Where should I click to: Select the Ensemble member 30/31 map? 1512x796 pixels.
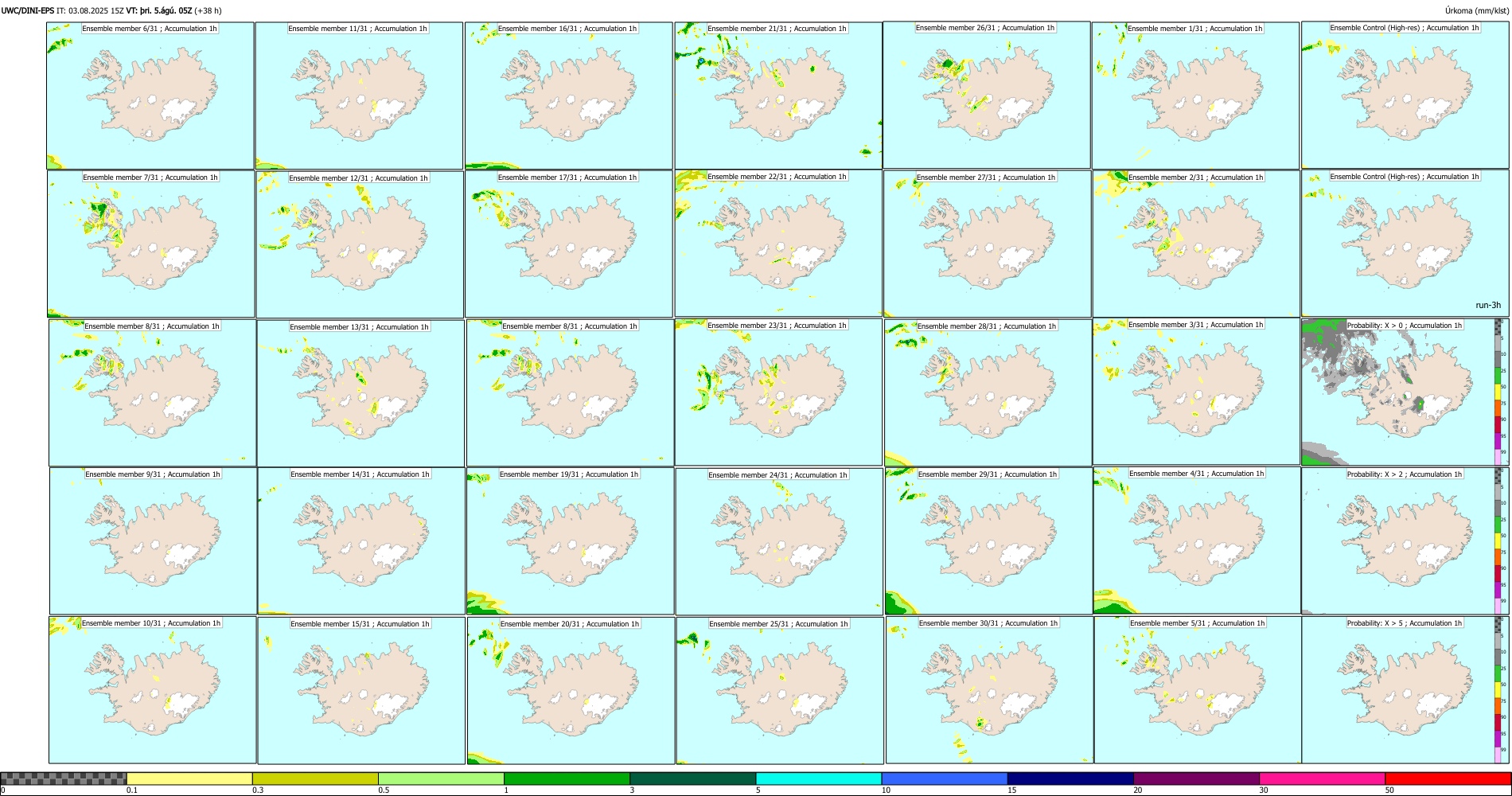[x=989, y=690]
